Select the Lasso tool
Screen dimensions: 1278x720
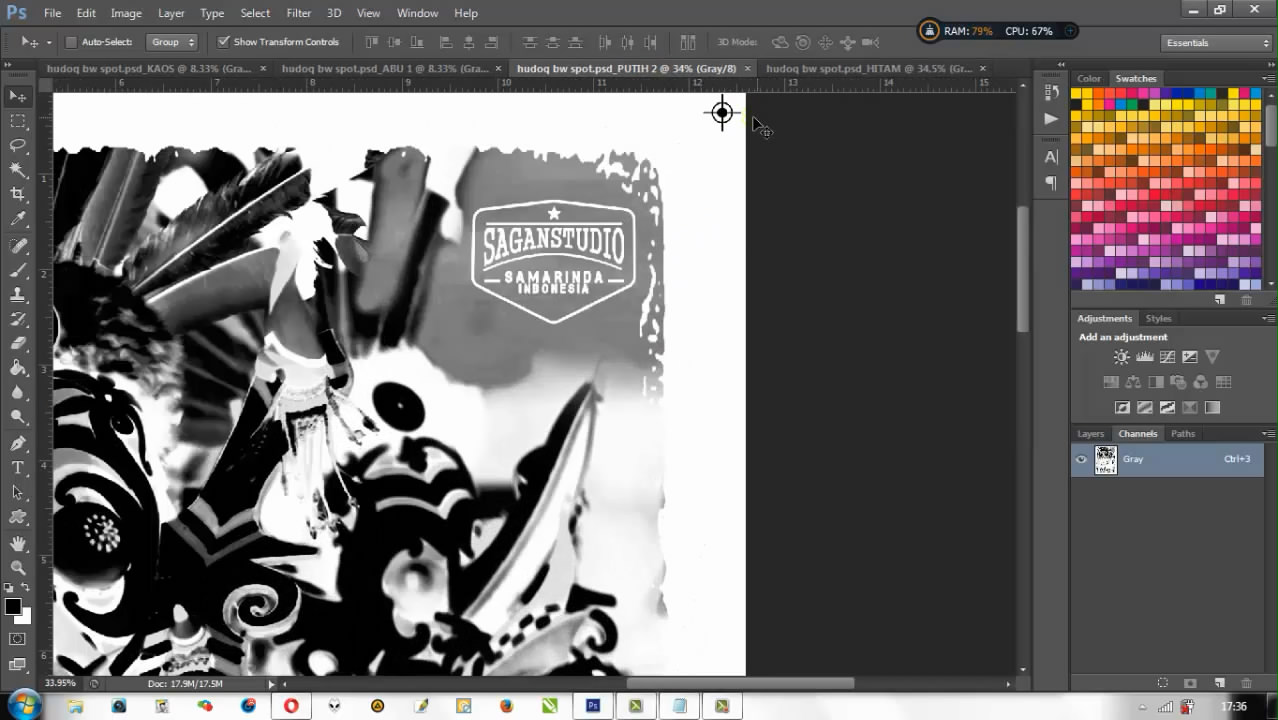pyautogui.click(x=18, y=145)
